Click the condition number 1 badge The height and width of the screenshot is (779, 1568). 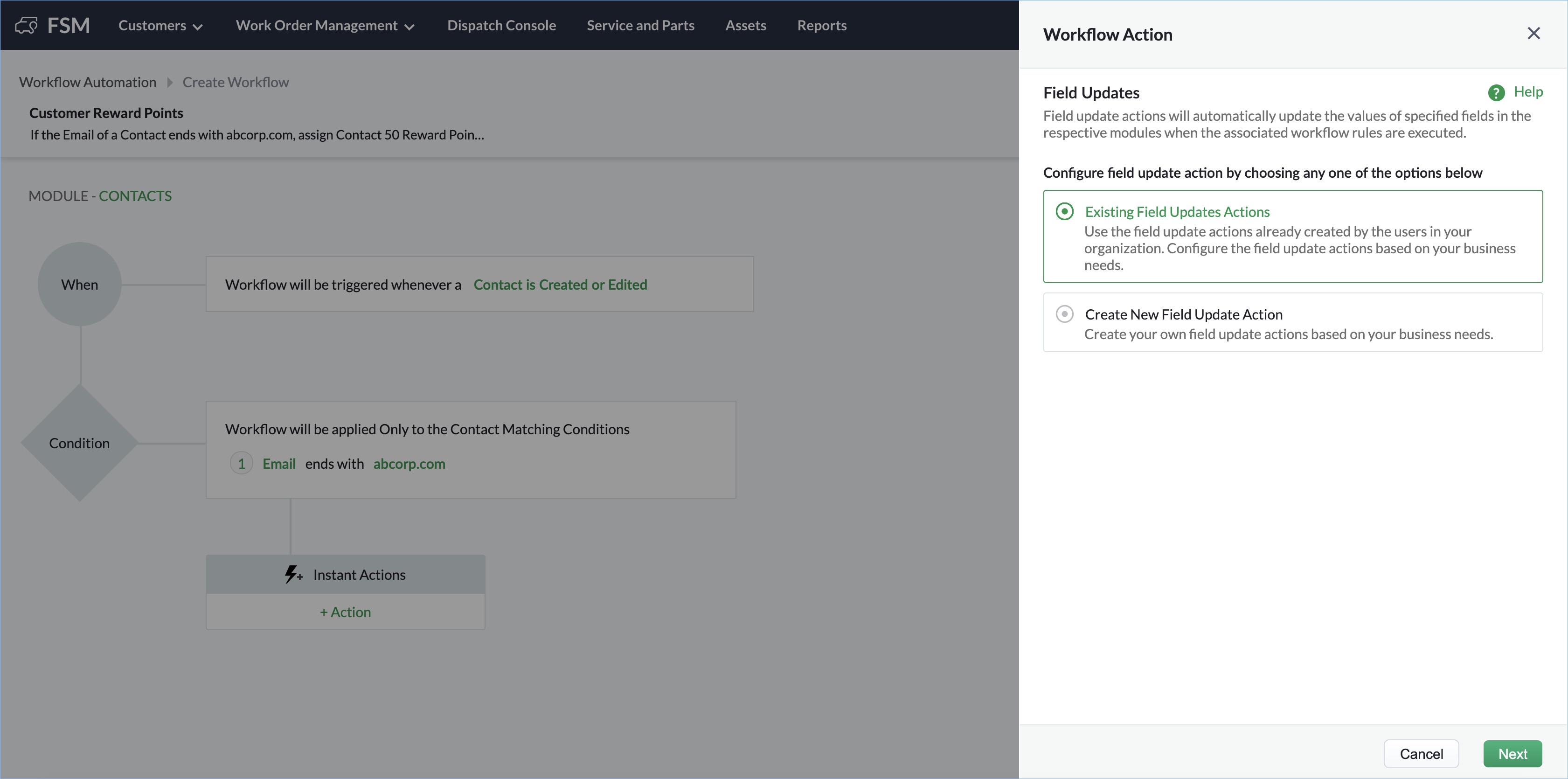pos(242,464)
